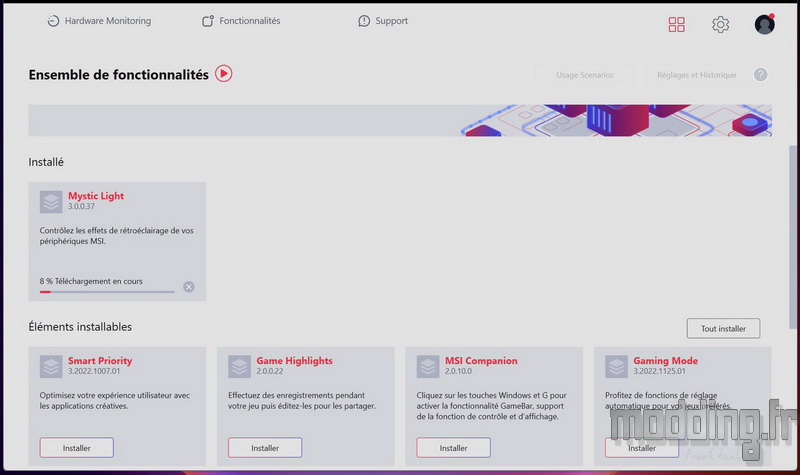Click the Mystic Light title
This screenshot has height=475, width=800.
pyautogui.click(x=96, y=196)
